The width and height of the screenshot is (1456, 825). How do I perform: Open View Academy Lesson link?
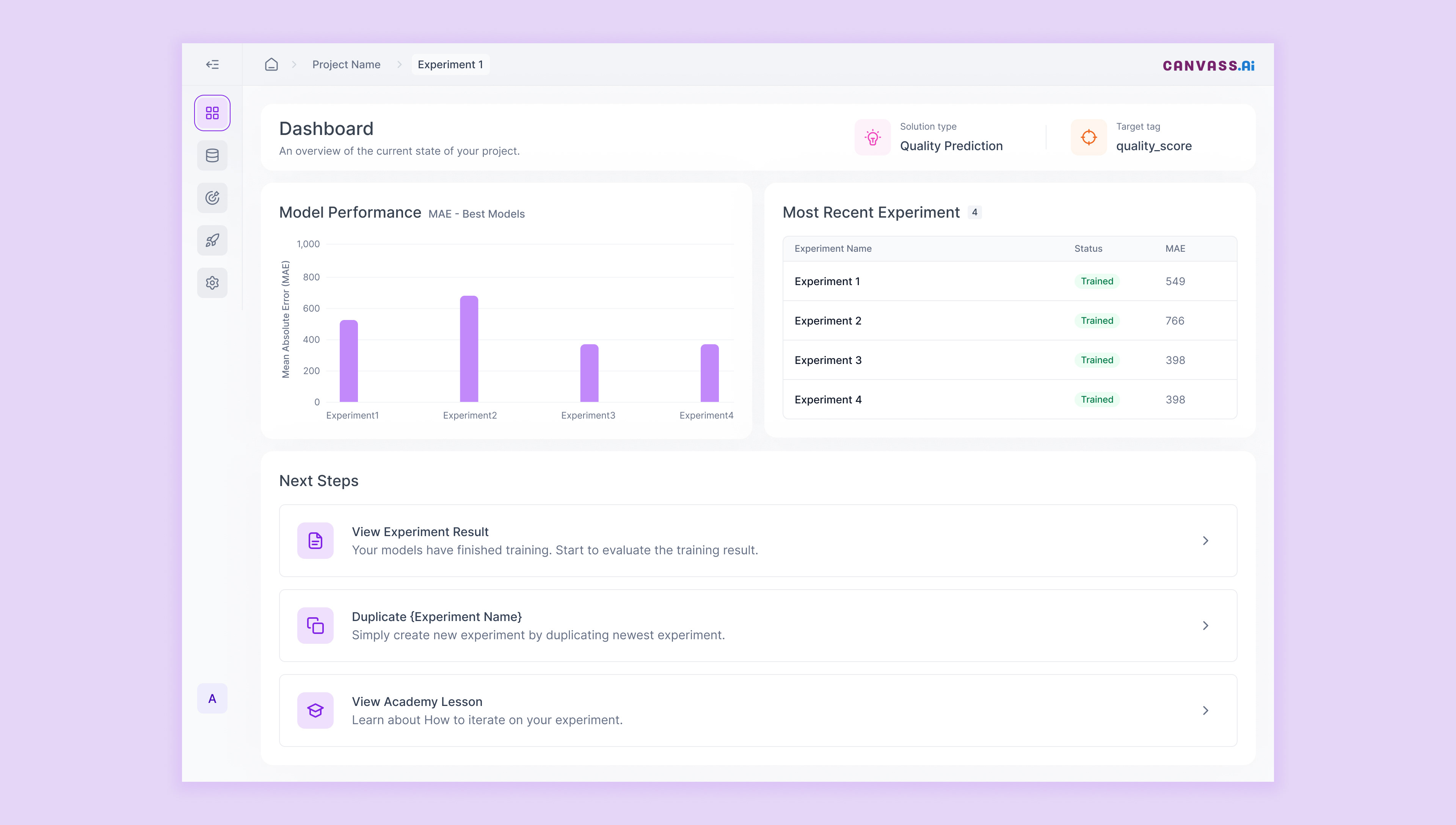417,701
